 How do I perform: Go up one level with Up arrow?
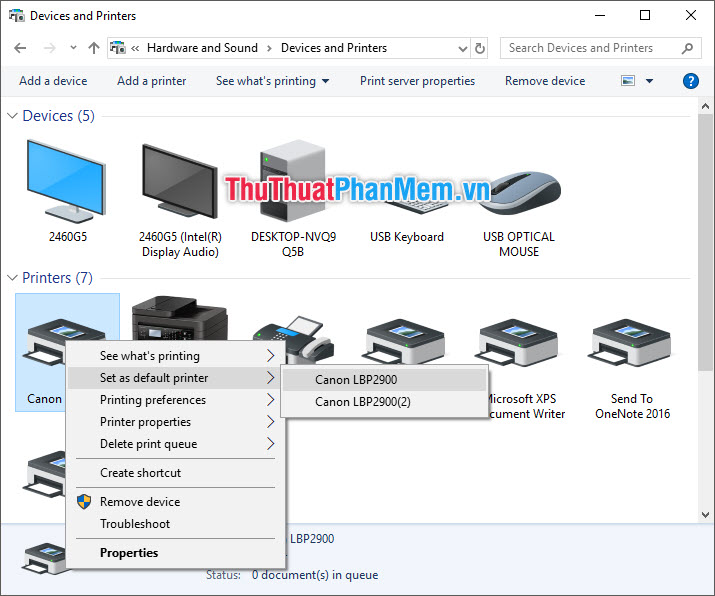[x=94, y=48]
